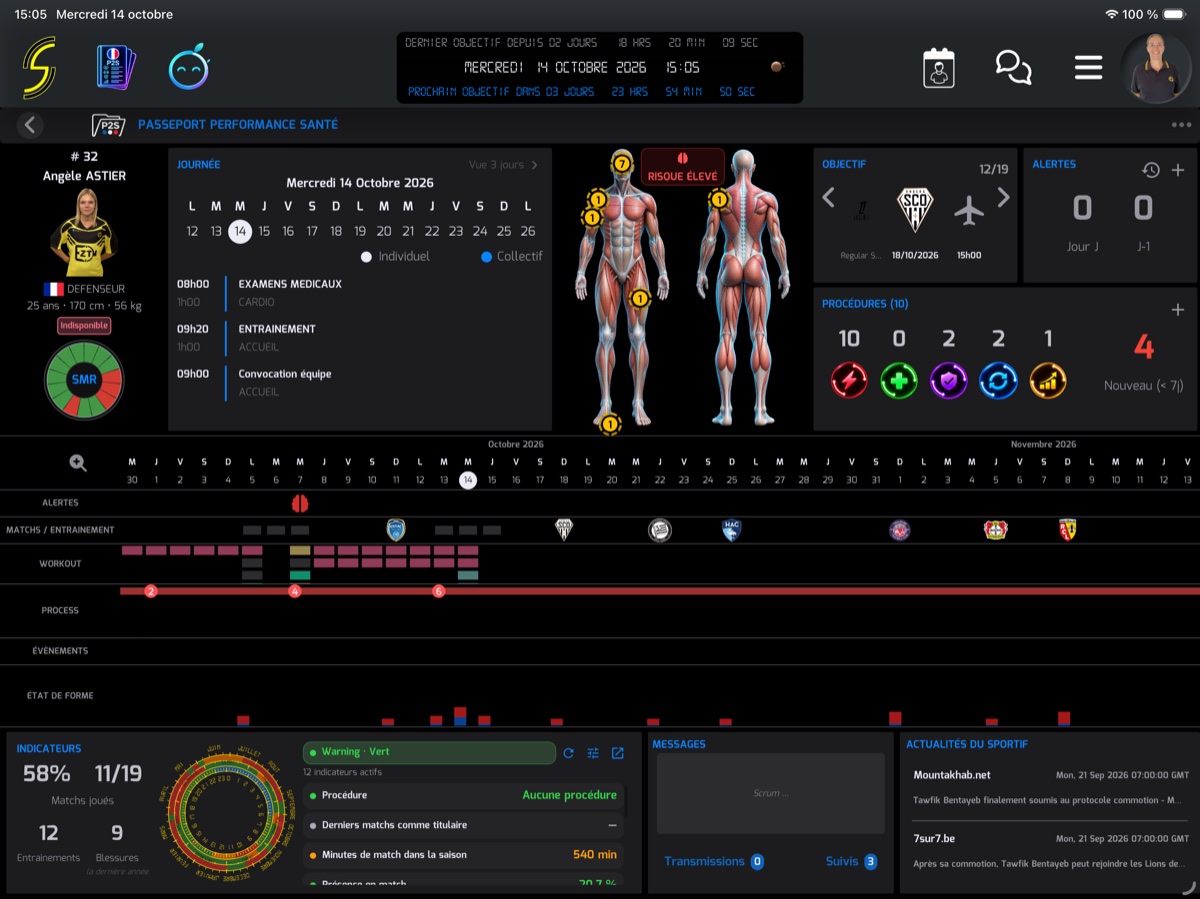The width and height of the screenshot is (1200, 899).
Task: Toggle the Individuel filter
Action: (395, 256)
